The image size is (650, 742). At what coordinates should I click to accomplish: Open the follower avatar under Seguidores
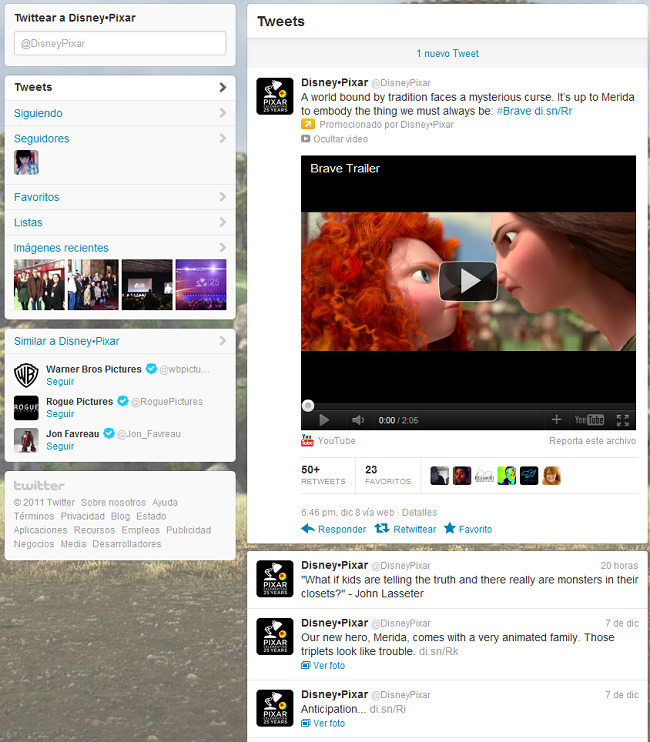coord(26,162)
